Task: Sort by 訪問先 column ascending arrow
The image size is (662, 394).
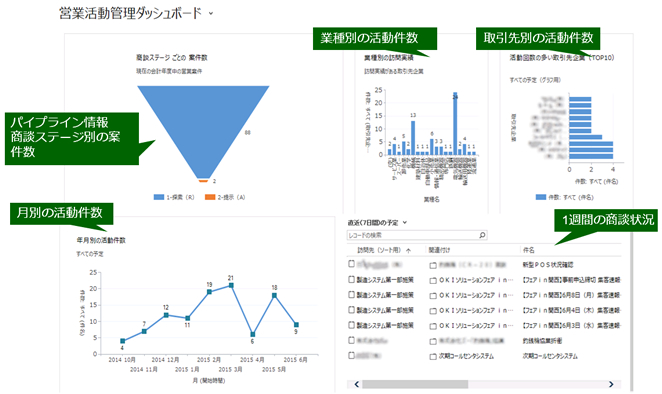Action: coord(408,250)
